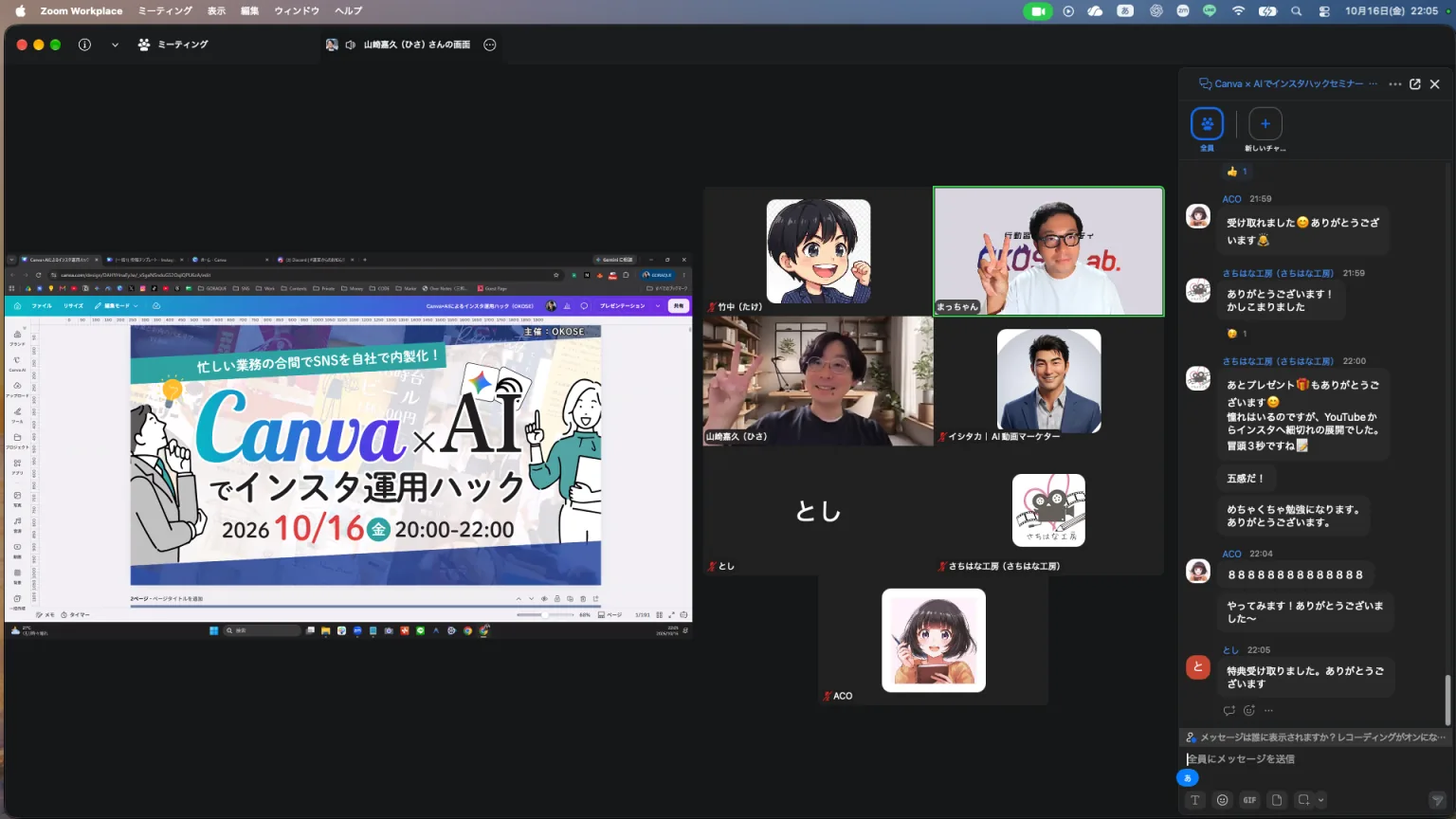Screen dimensions: 1456x819
Task: Select the ACO participant tile
Action: click(934, 640)
